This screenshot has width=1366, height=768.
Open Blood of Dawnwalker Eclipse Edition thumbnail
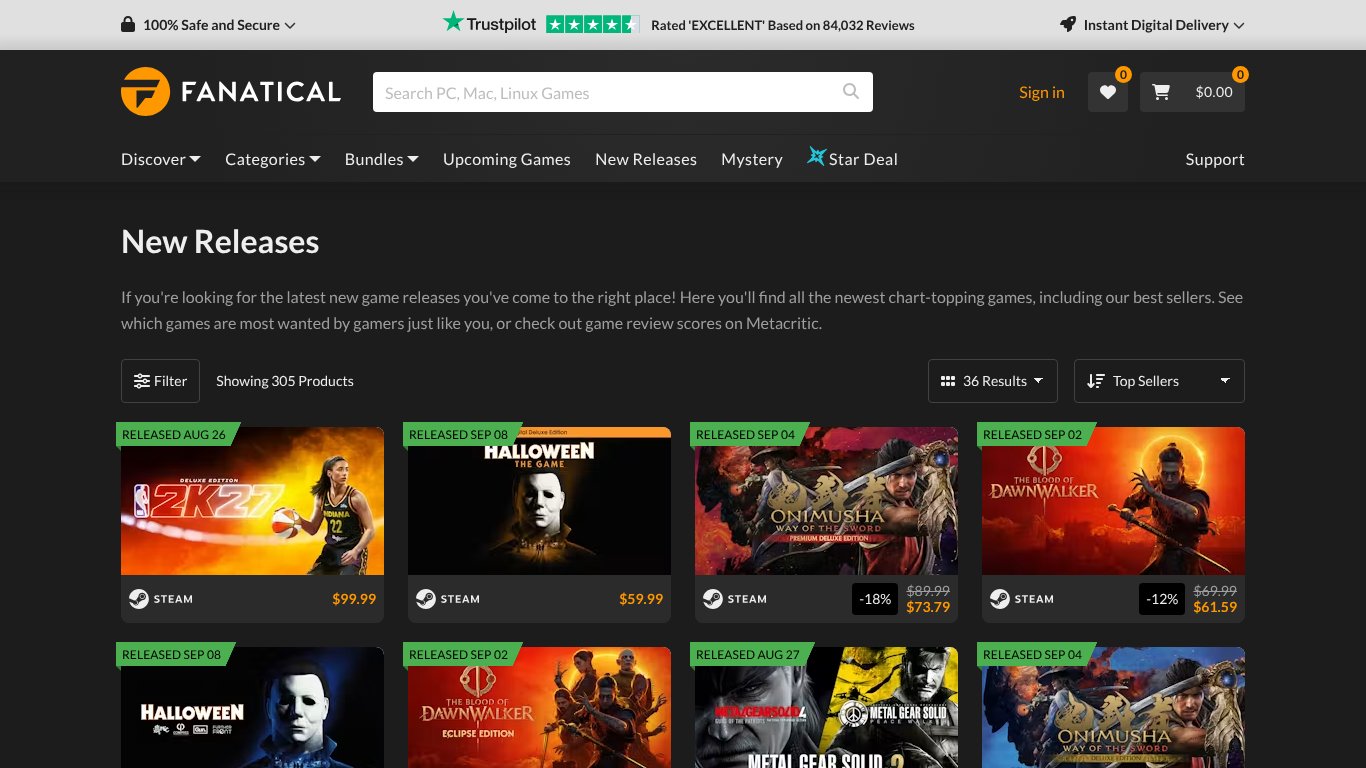click(x=539, y=707)
